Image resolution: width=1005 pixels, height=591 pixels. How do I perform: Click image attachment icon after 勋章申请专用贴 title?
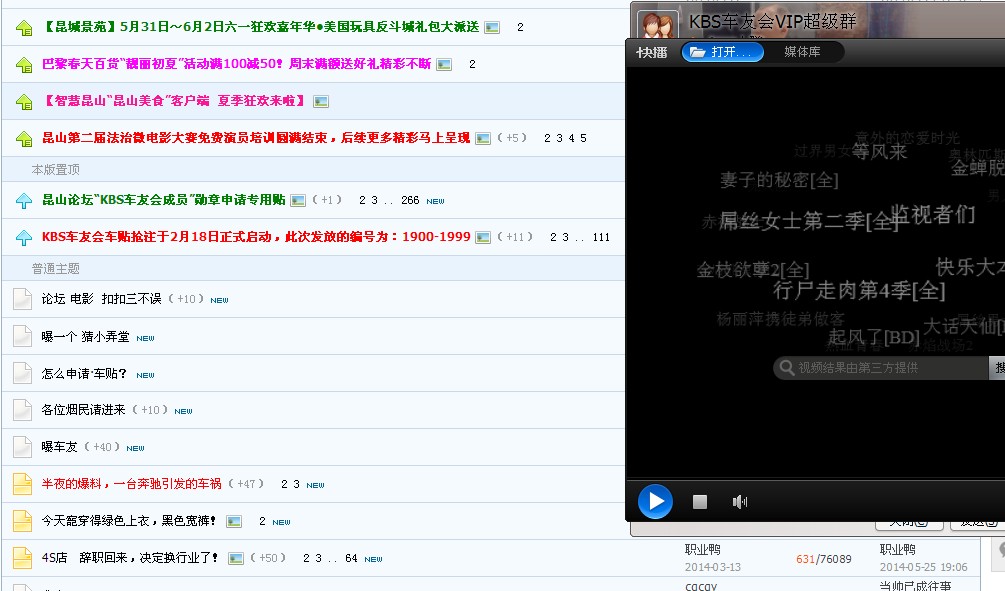[x=297, y=201]
